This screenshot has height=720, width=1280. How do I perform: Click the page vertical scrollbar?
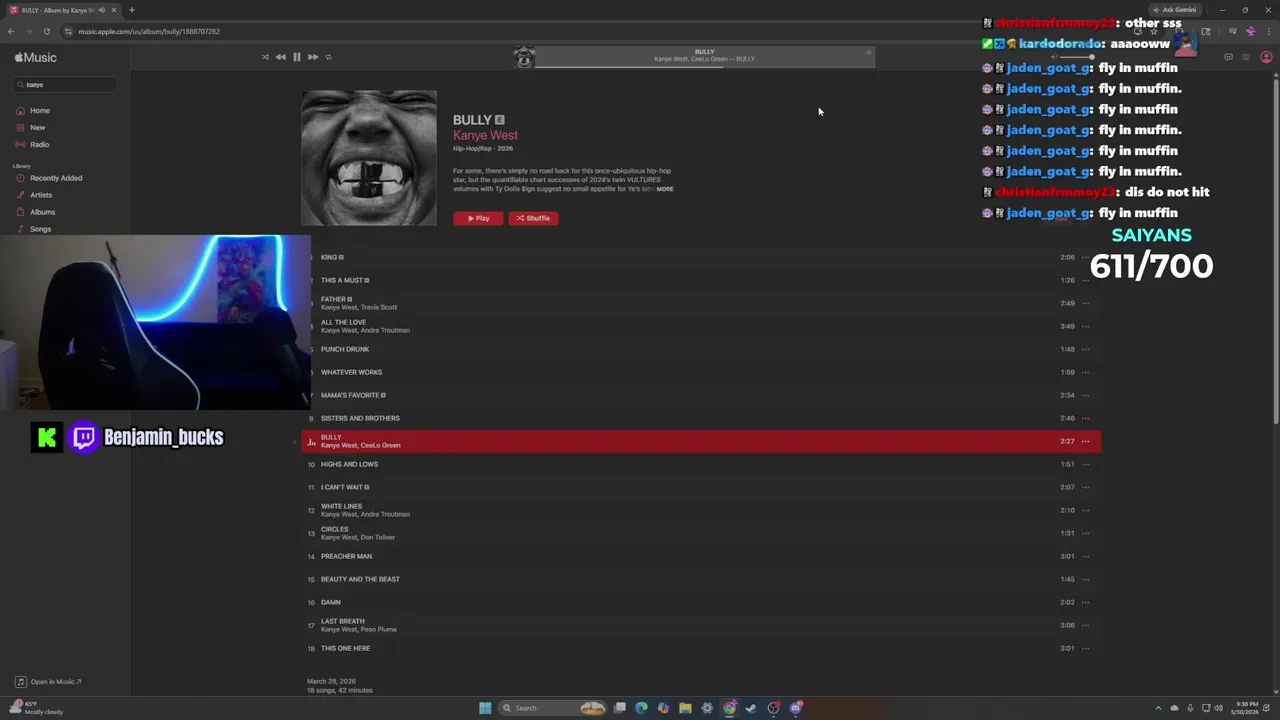coord(1275,250)
